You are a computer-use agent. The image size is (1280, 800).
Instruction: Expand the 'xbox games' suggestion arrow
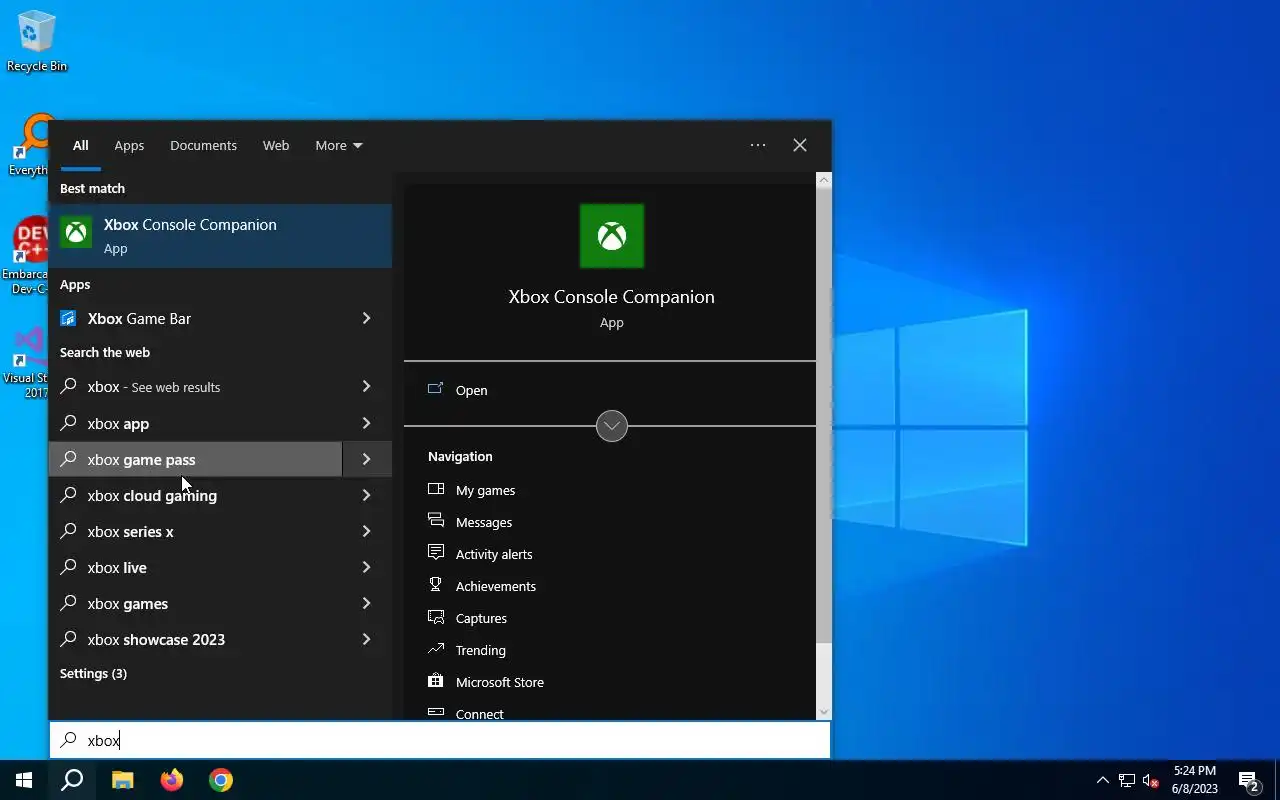[x=366, y=603]
